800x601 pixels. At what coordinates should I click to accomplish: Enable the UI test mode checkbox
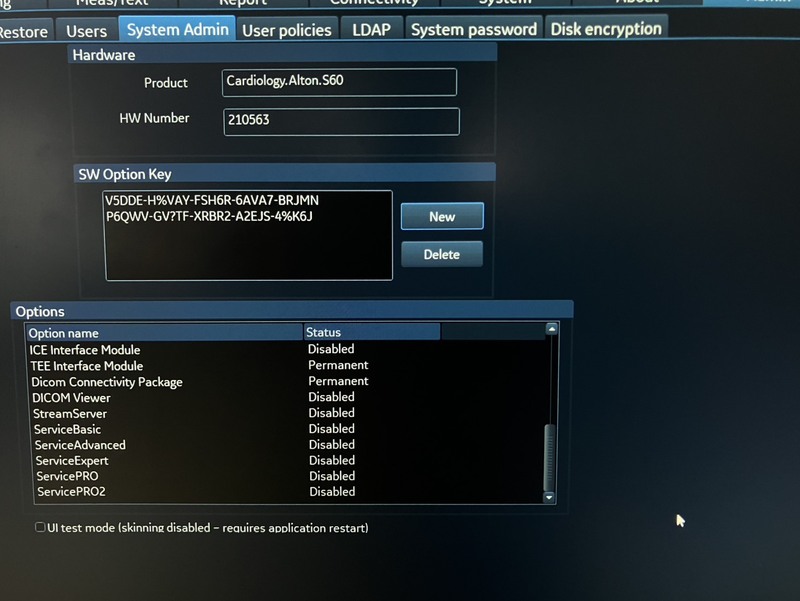tap(40, 527)
